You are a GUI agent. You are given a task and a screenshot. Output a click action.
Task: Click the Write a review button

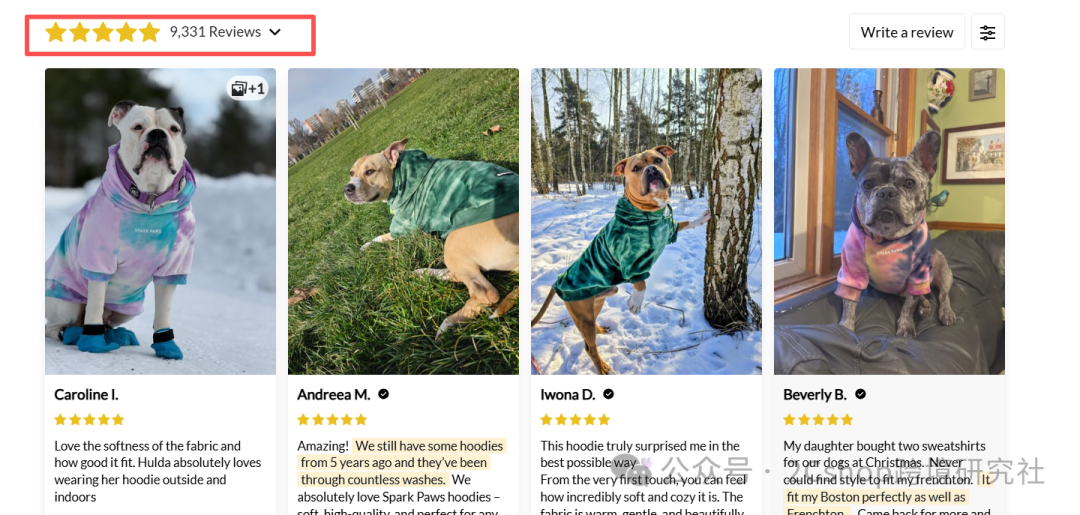tap(906, 32)
